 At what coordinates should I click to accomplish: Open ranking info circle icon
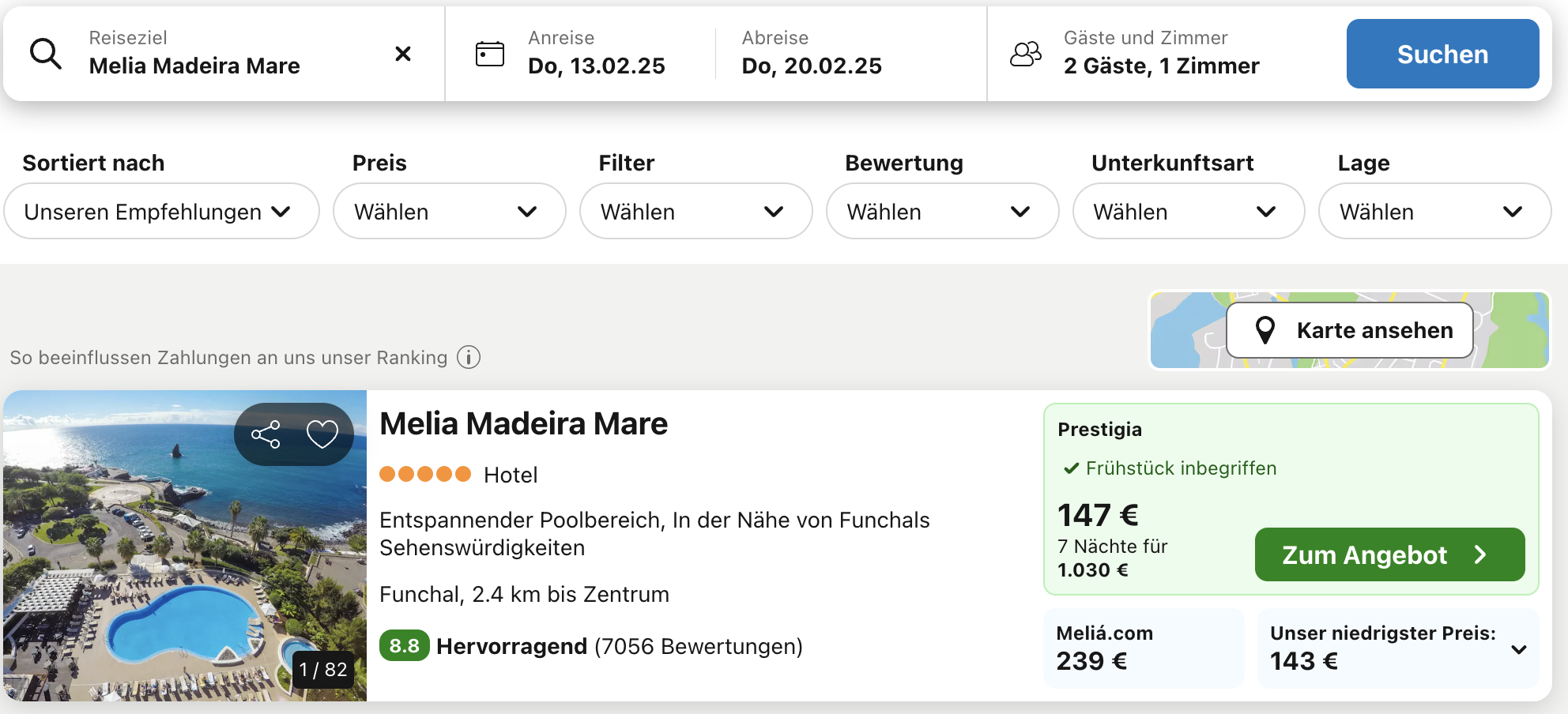(469, 358)
